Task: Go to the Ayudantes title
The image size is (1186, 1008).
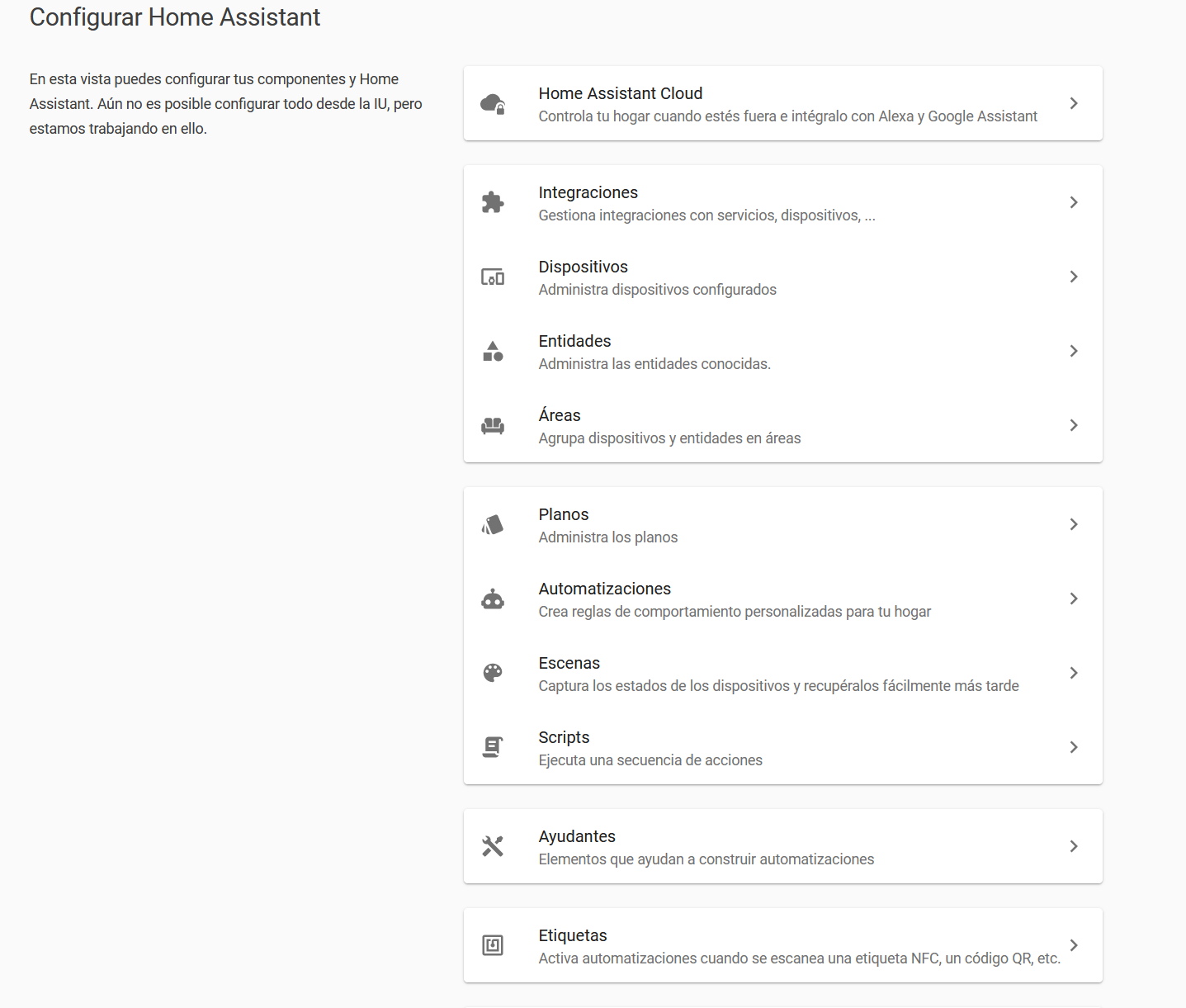Action: pyautogui.click(x=577, y=837)
